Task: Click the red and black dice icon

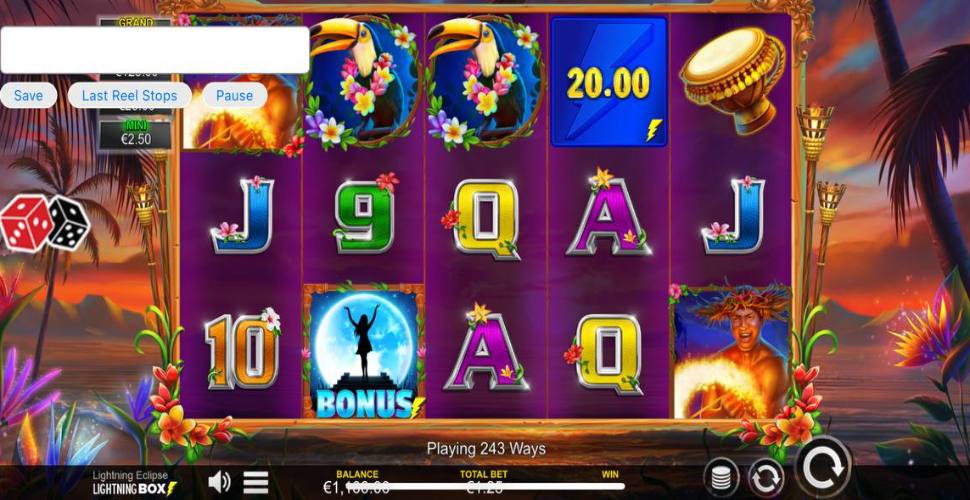Action: click(45, 223)
